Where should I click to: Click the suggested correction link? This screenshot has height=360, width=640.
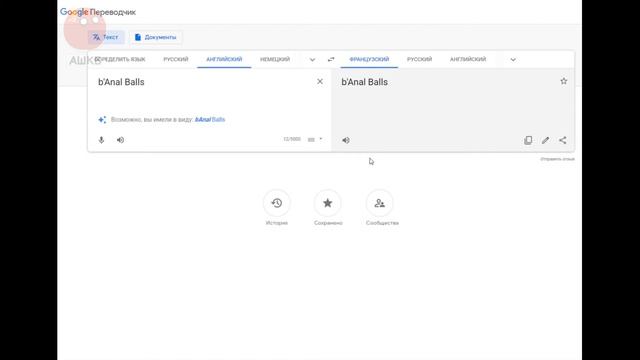pyautogui.click(x=210, y=120)
